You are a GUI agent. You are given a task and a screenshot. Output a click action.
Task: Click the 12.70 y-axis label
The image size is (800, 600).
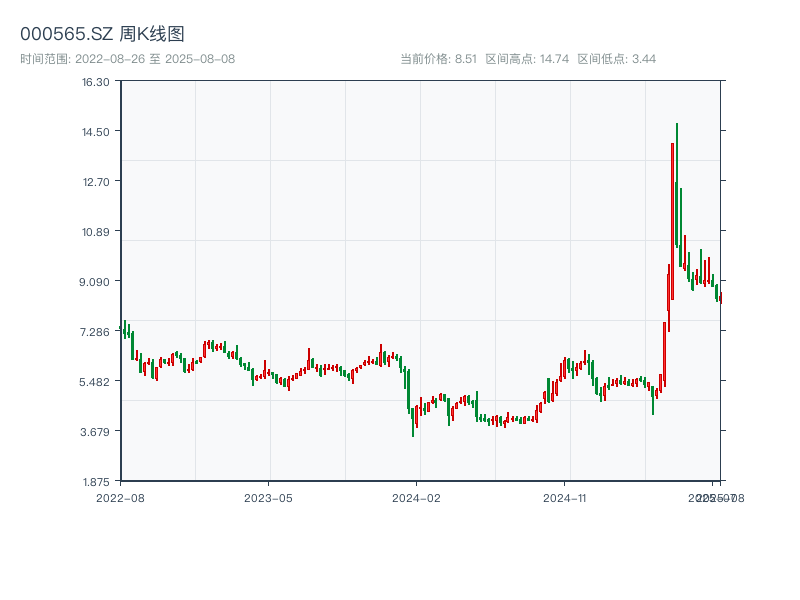[x=96, y=181]
